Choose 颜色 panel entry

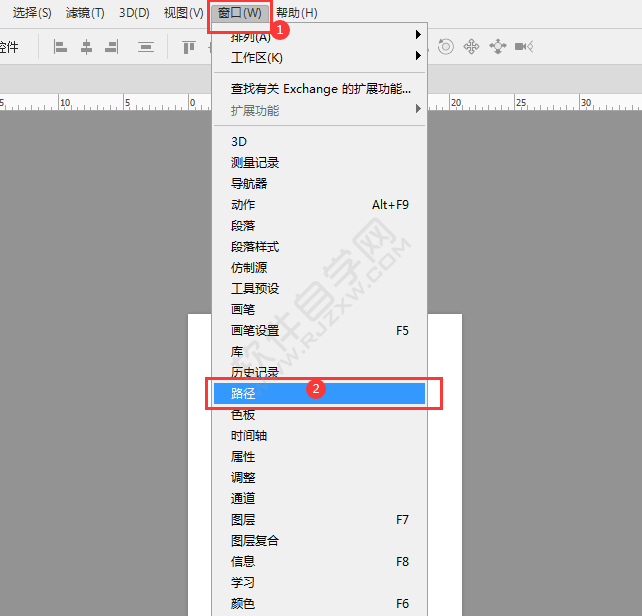pos(319,603)
